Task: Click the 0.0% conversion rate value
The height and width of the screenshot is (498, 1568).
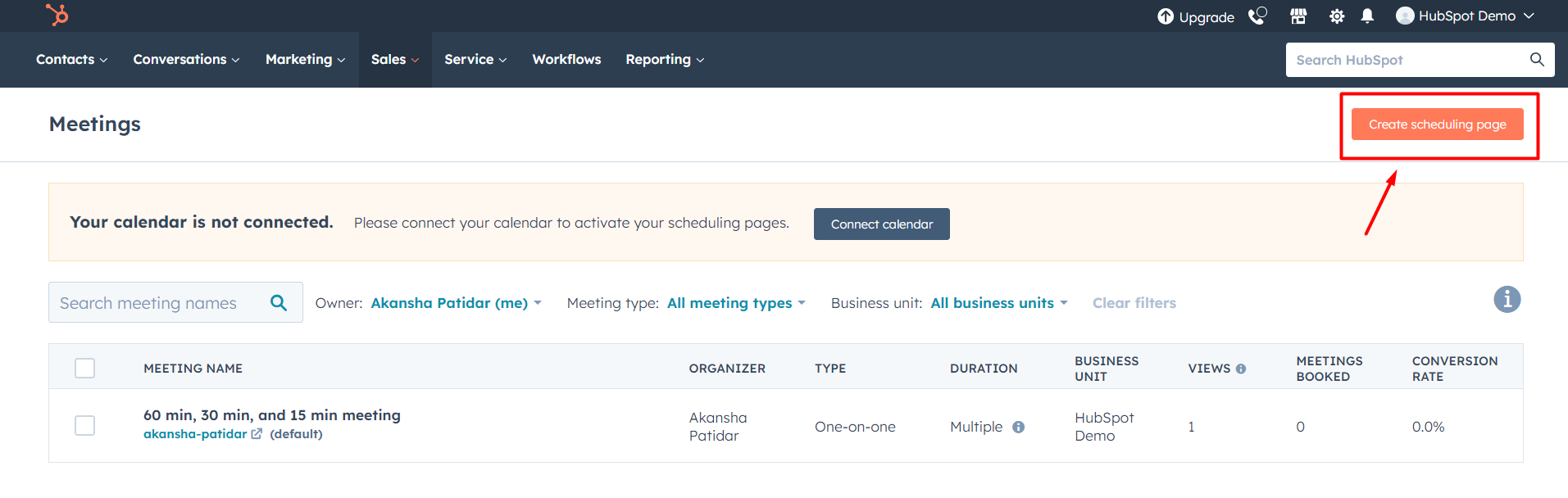Action: coord(1428,427)
